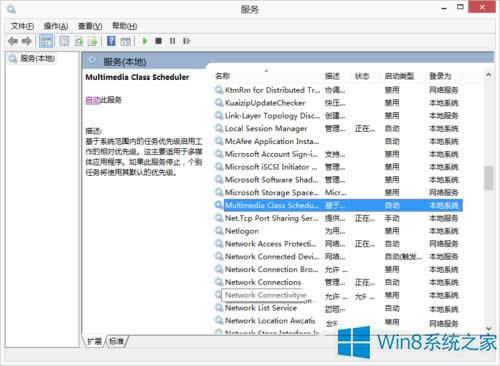Click 手动 startup type of Net.Tcp Port Sharing
This screenshot has height=366, width=500.
(392, 219)
